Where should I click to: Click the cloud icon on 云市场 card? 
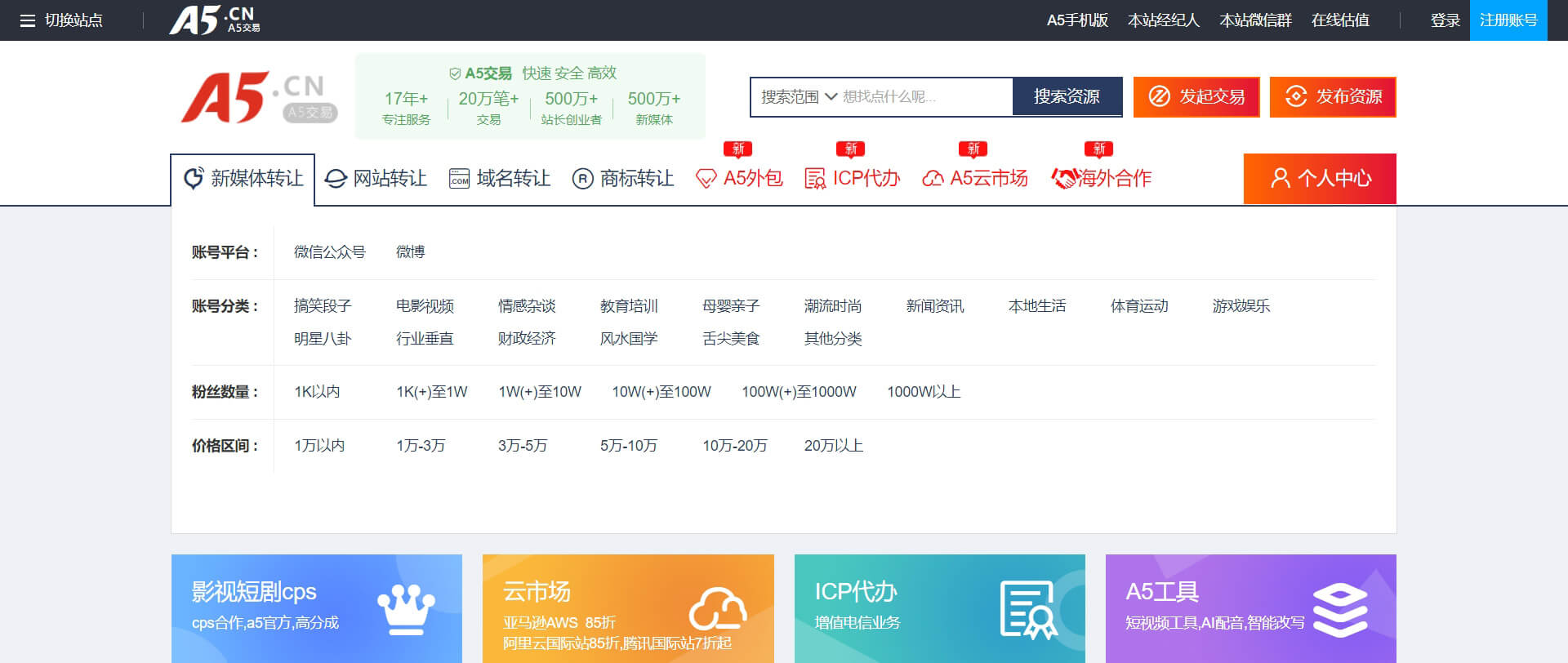tap(718, 609)
